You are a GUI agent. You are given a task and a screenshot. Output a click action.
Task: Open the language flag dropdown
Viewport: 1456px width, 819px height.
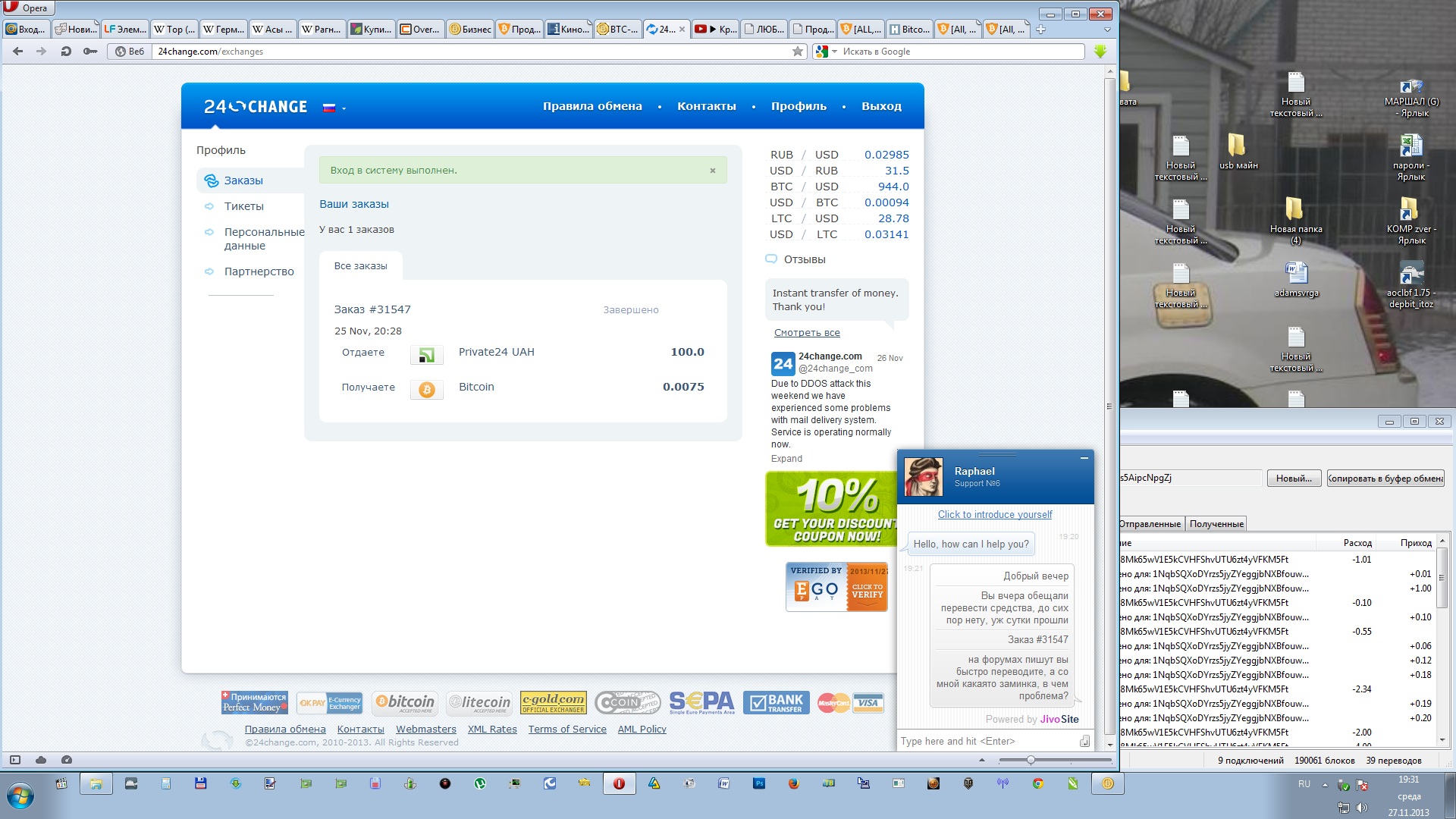click(334, 108)
